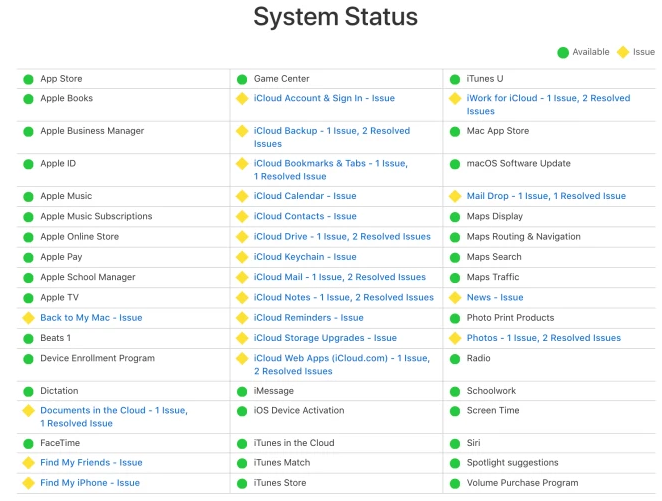Select the Screen Time text
662x501 pixels.
493,411
